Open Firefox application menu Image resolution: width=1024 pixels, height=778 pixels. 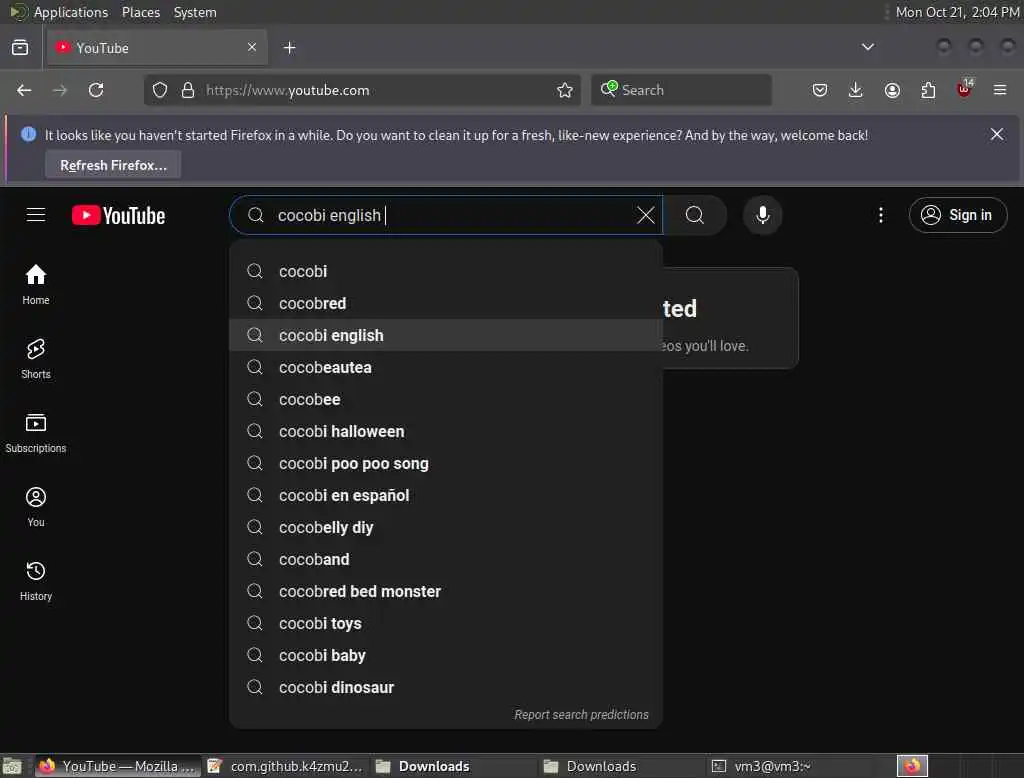(1000, 90)
